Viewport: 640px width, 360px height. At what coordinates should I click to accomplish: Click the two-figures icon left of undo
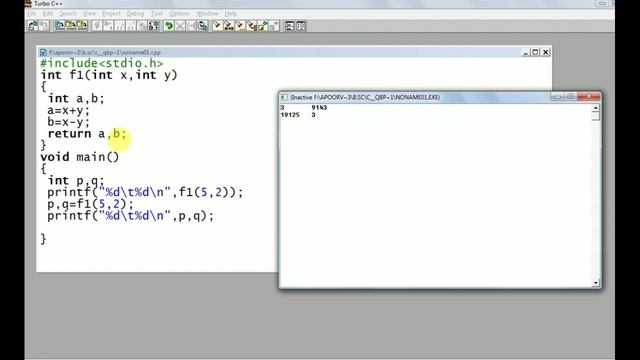click(154, 26)
